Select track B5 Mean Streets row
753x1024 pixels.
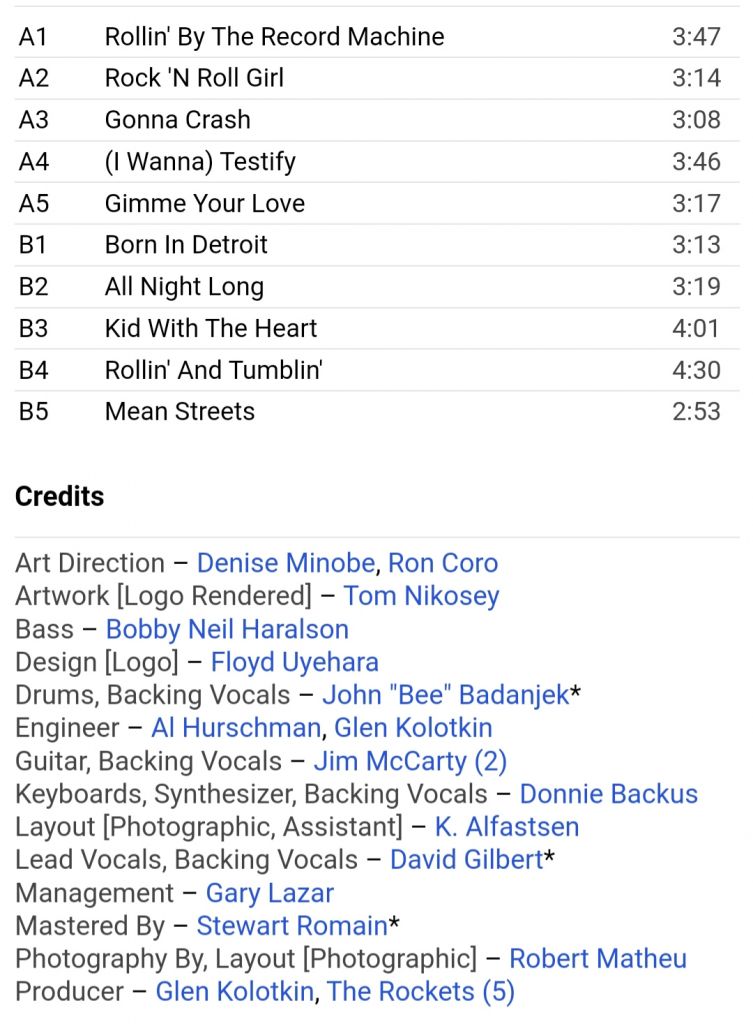click(x=376, y=411)
